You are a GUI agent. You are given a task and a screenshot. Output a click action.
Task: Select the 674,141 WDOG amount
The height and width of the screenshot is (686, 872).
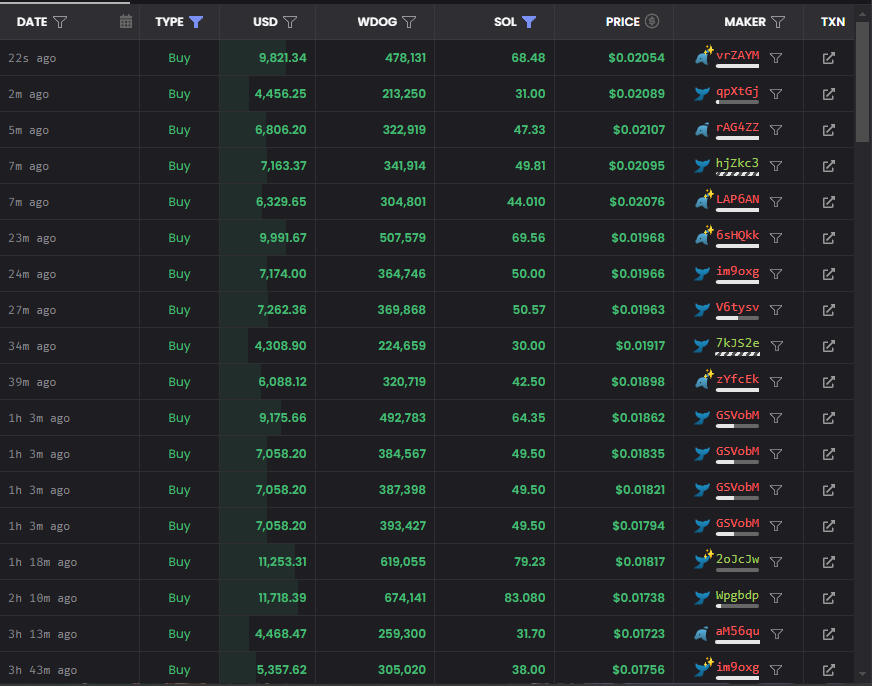click(405, 598)
